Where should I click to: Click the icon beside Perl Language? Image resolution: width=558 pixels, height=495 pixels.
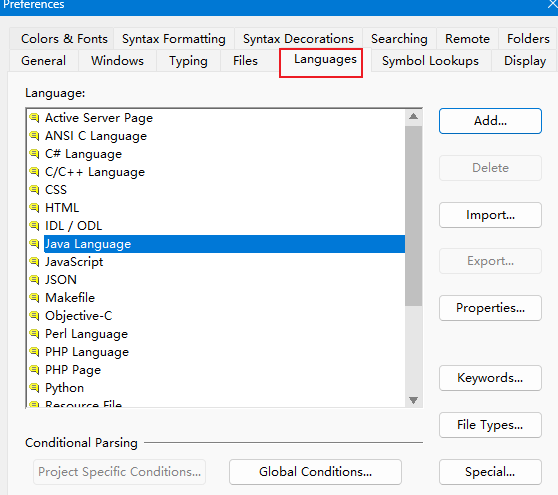tap(34, 334)
